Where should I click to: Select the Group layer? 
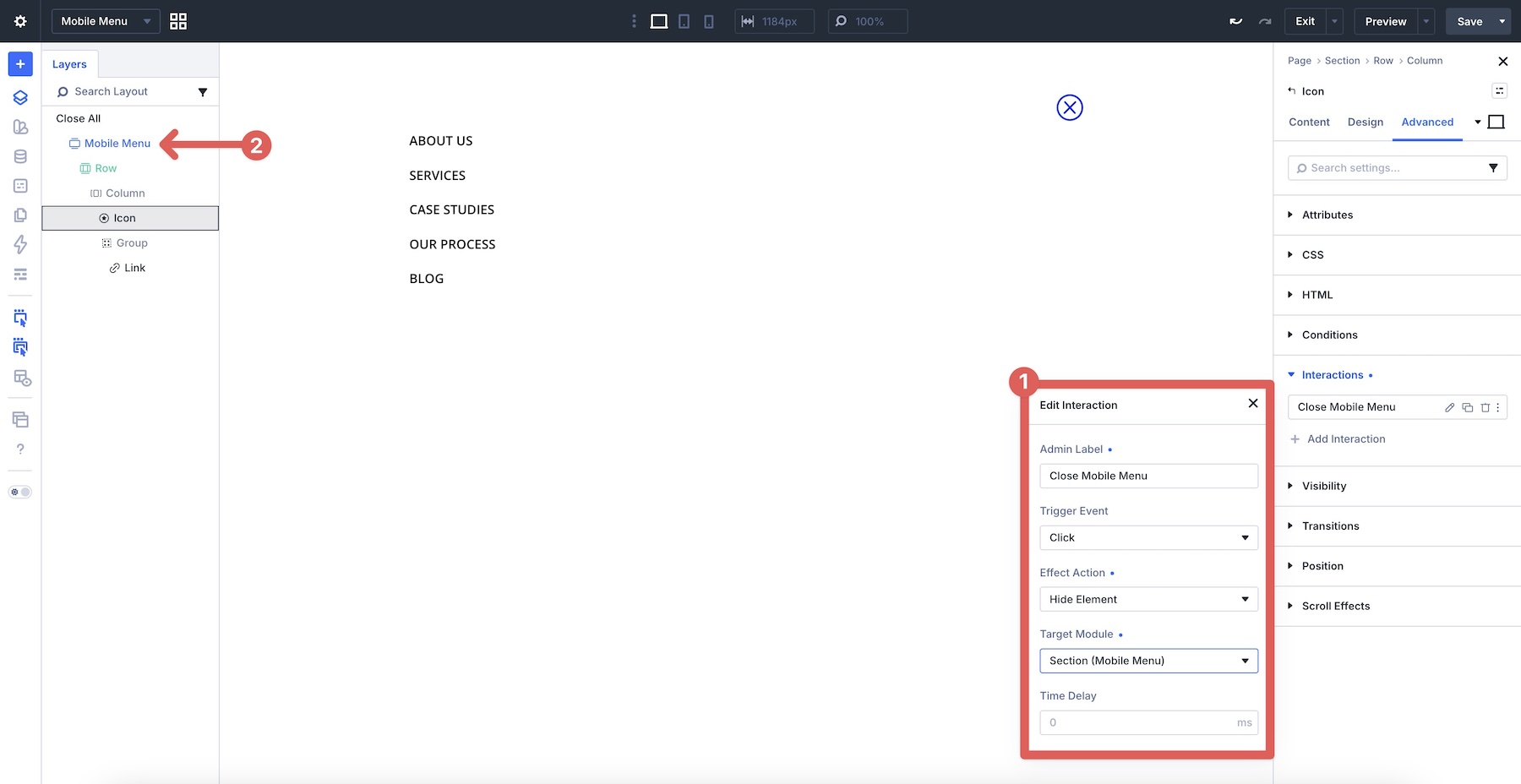tap(124, 243)
